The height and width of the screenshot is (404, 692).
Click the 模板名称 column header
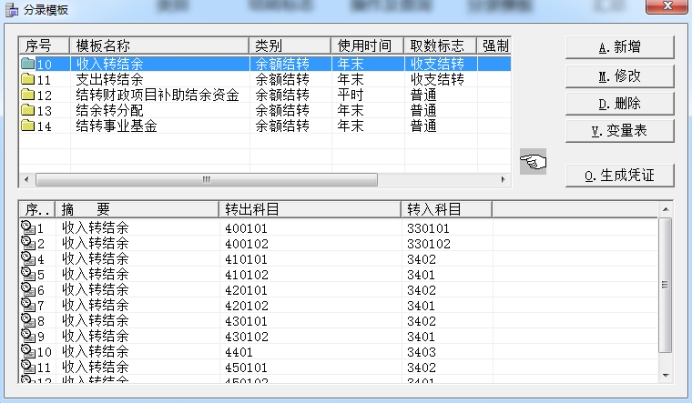(x=159, y=45)
